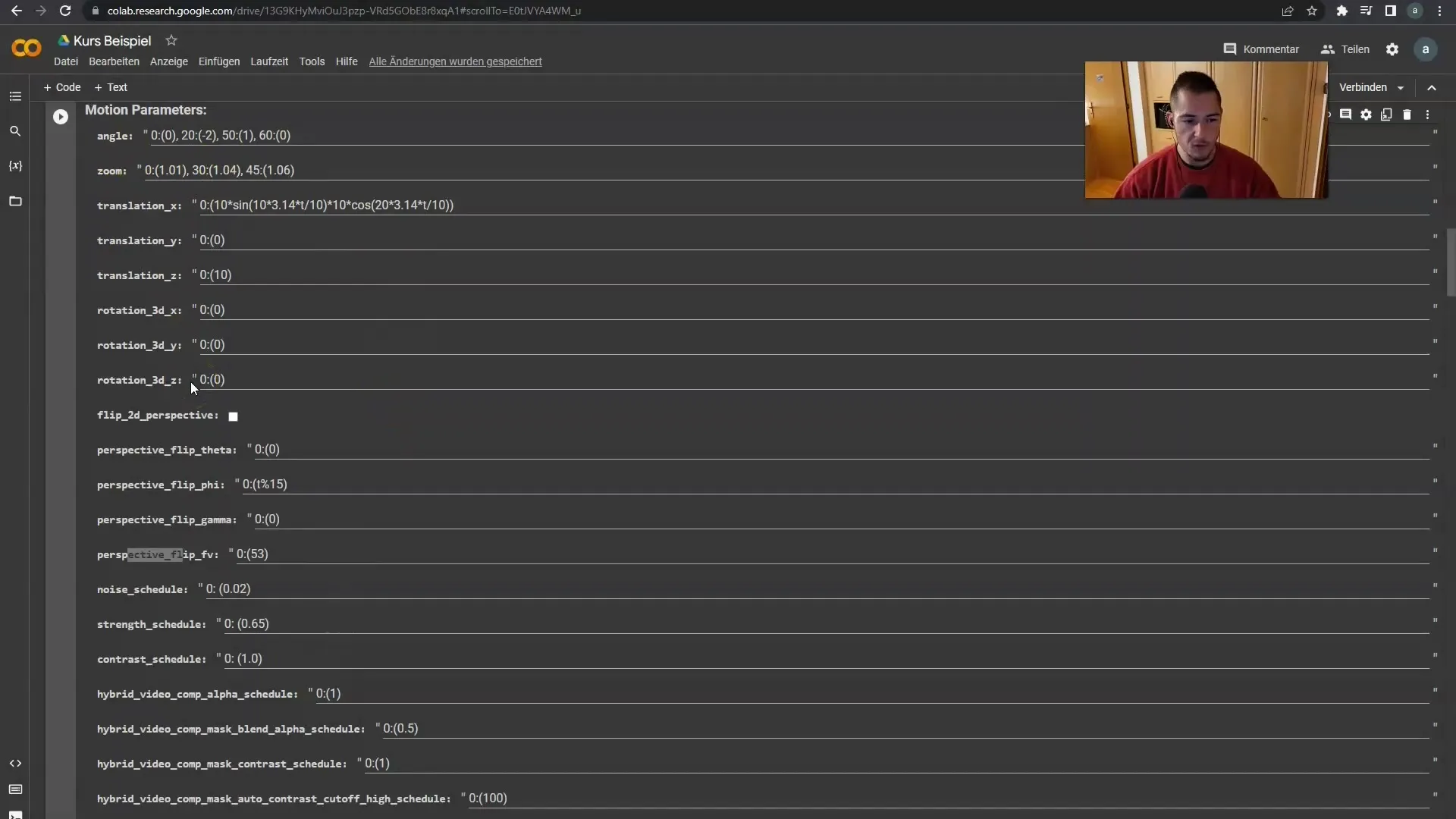Click the expand arrow on left sidebar panel
The image size is (1456, 819).
pos(15,763)
